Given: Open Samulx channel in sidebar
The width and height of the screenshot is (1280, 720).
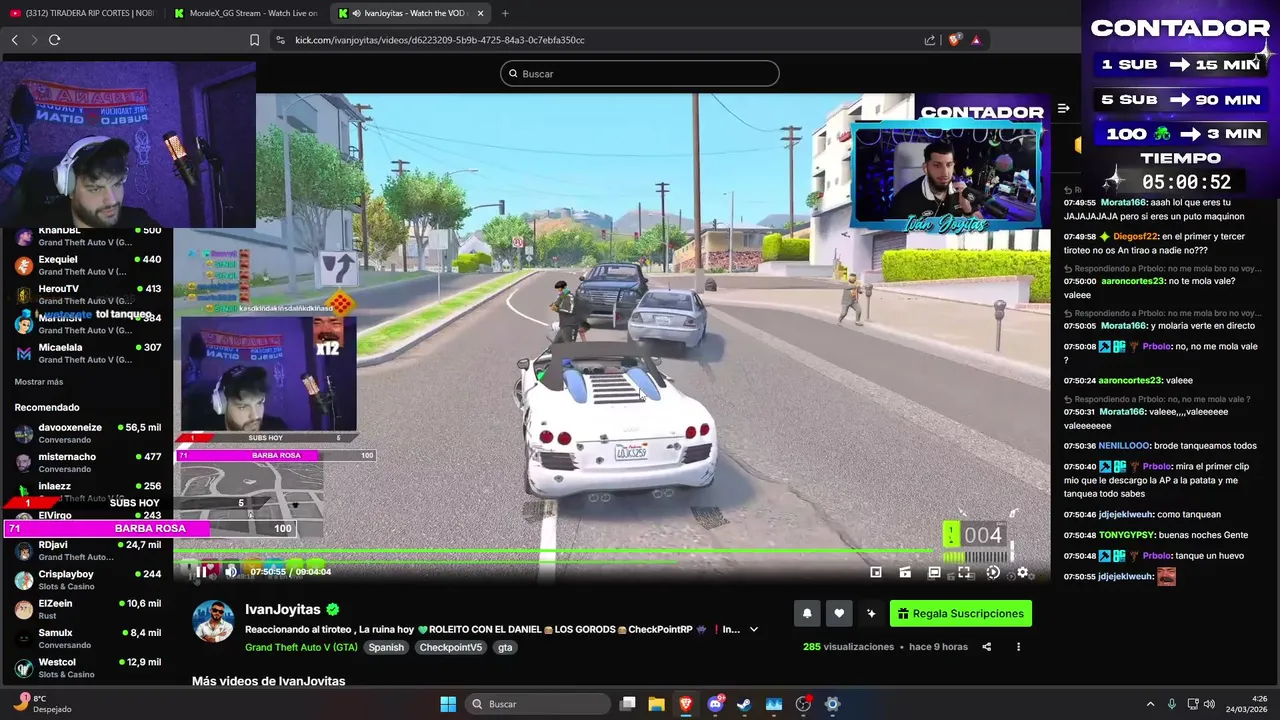Looking at the screenshot, I should click(x=88, y=638).
